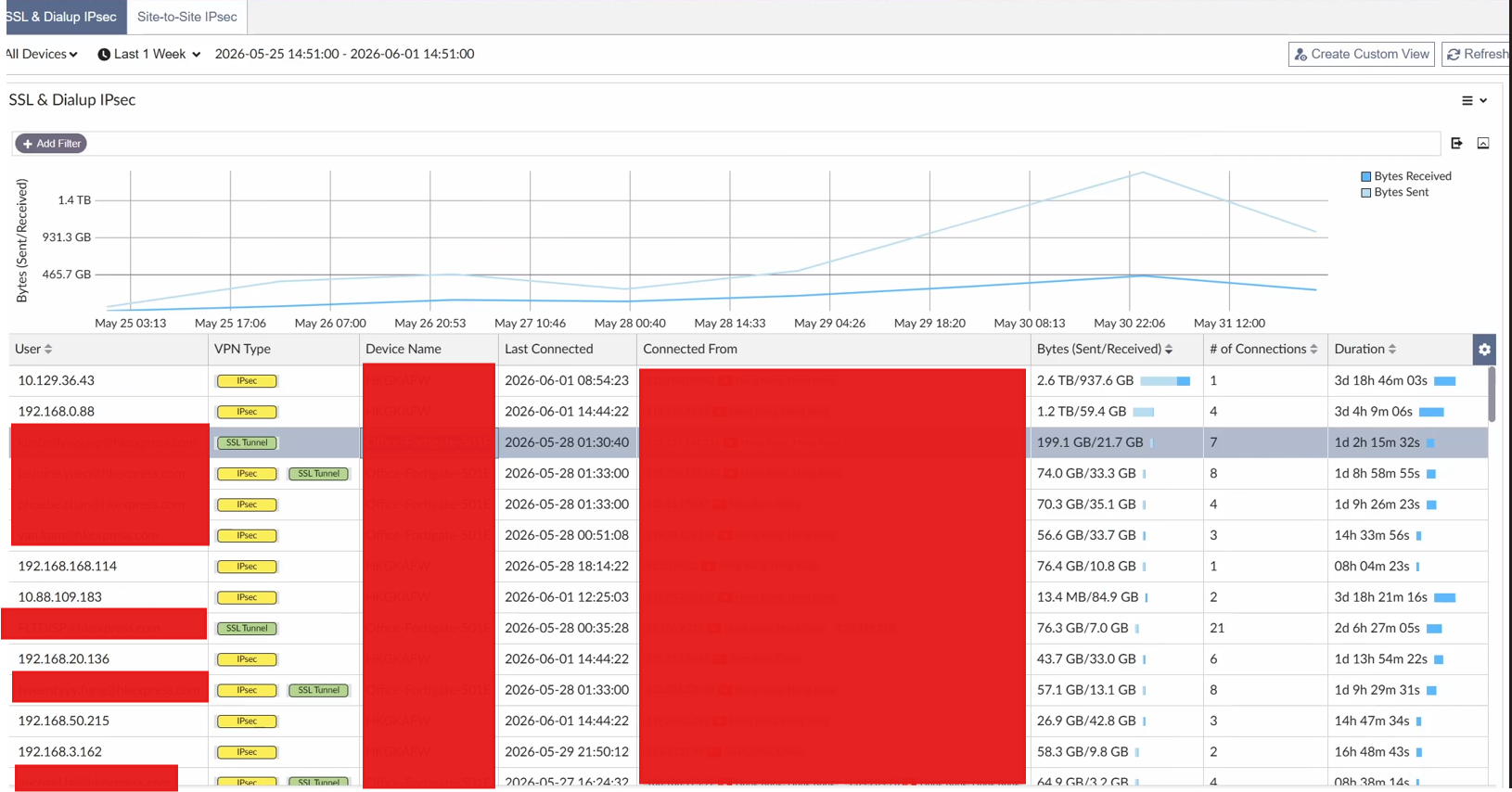
Task: Click the Add Filter button
Action: pos(51,144)
